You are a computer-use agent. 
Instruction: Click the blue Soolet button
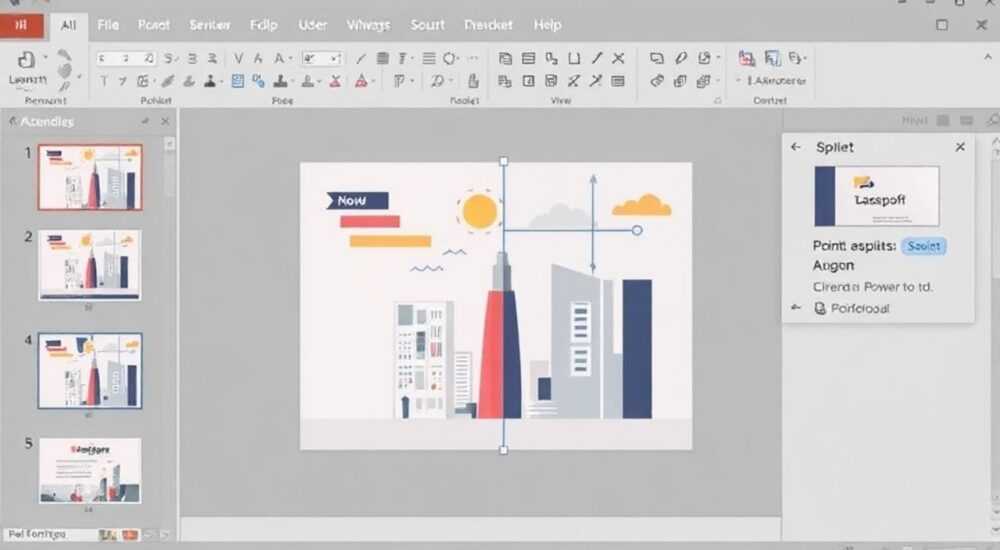point(923,246)
